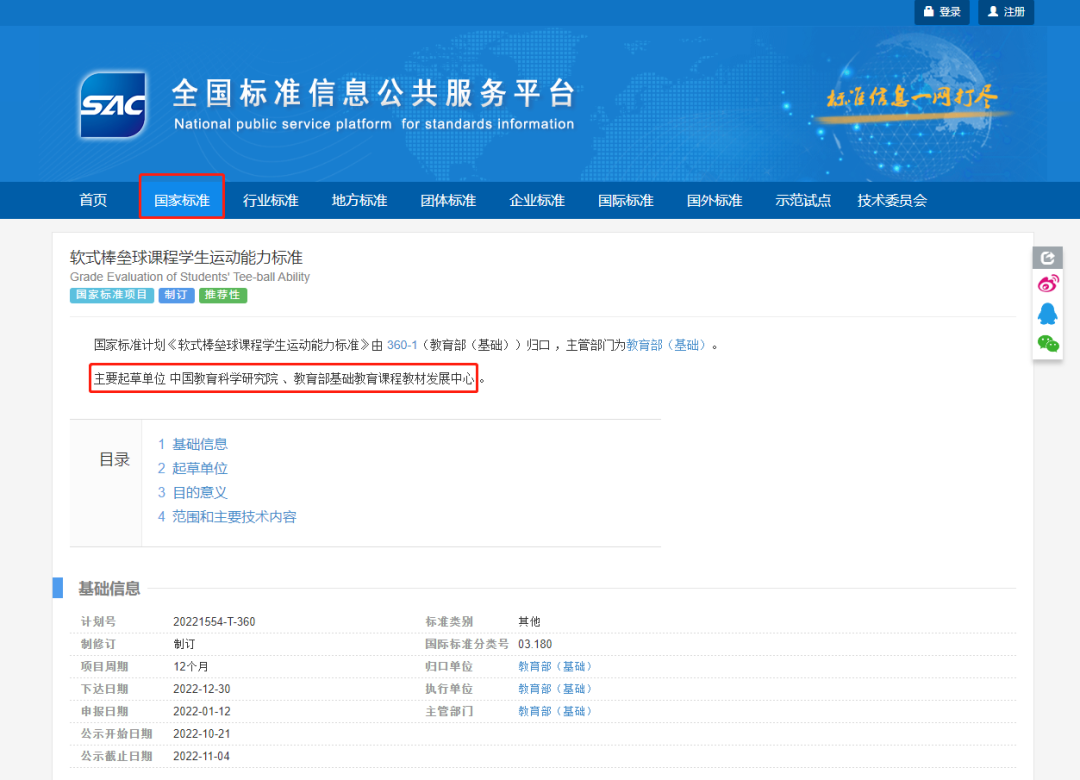1080x780 pixels.
Task: Click the 下达日期 value 2022-12-30
Action: click(x=202, y=689)
